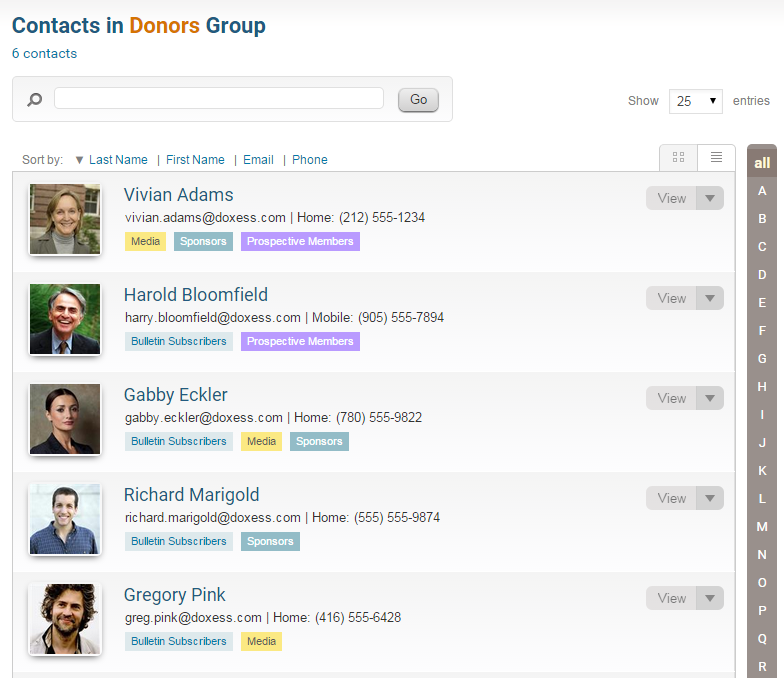Open Gregory Pink's profile photo
Image resolution: width=784 pixels, height=678 pixels.
(x=65, y=619)
